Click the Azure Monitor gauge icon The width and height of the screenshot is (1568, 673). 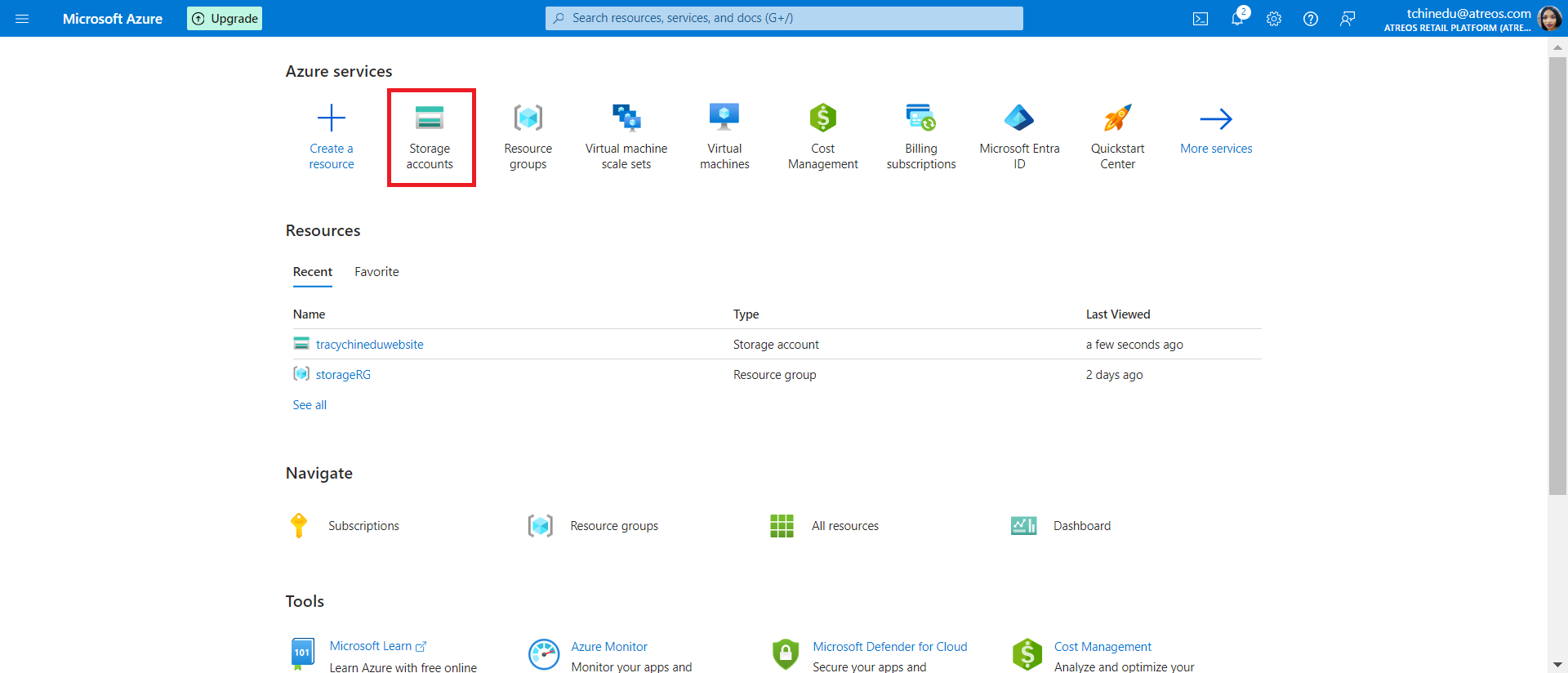tap(544, 654)
